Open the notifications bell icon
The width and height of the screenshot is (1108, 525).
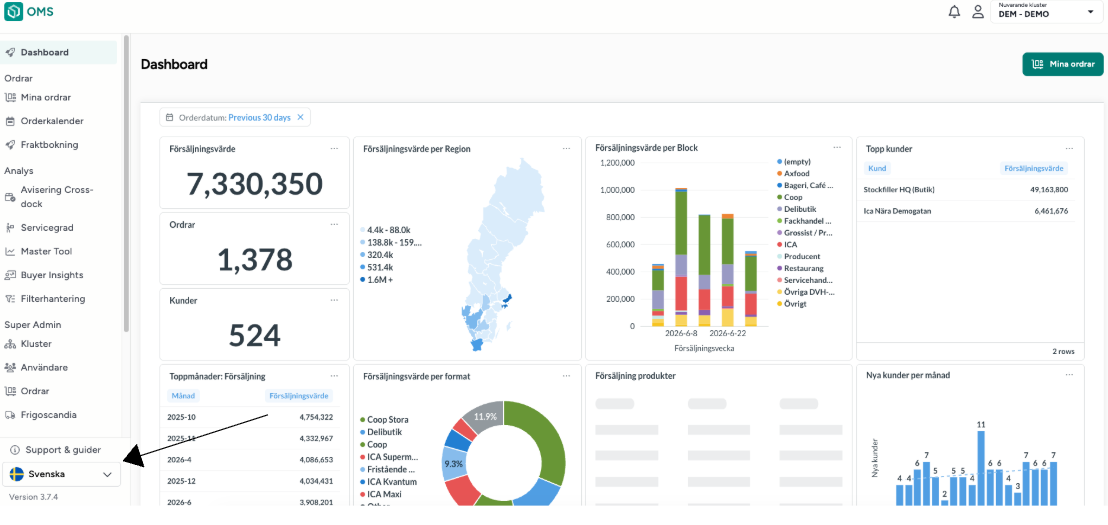click(955, 12)
